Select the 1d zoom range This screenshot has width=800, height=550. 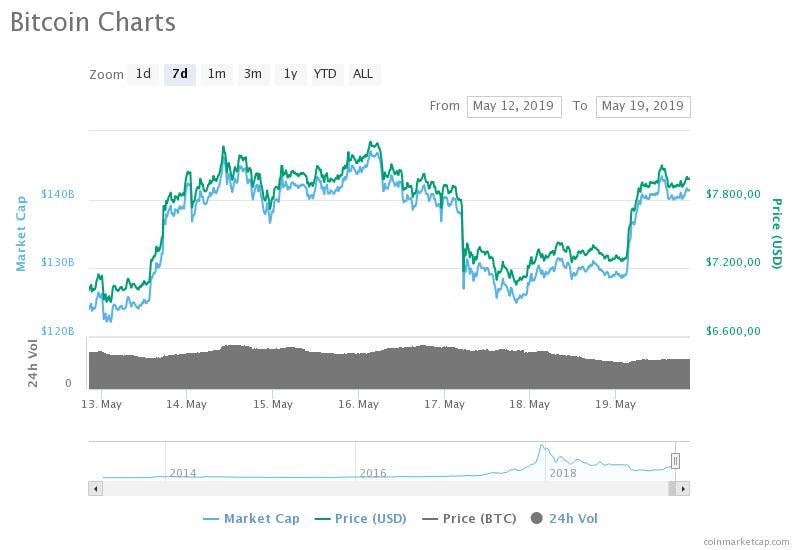coord(143,74)
